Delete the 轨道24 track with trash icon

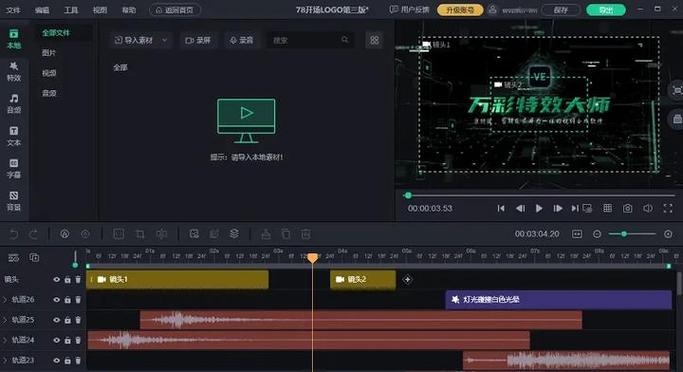[x=78, y=340]
